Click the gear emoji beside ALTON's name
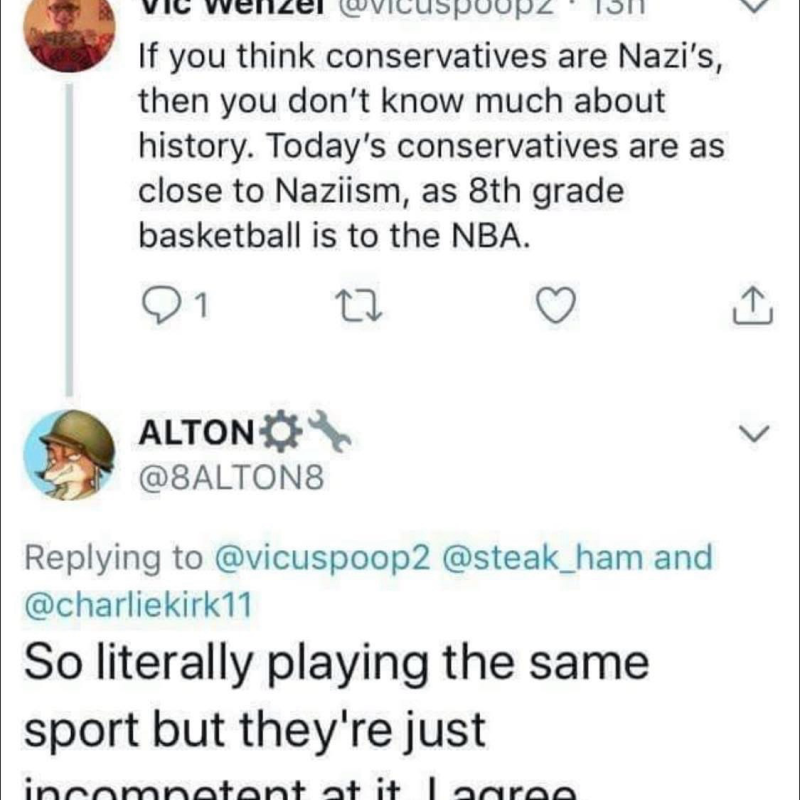Image resolution: width=800 pixels, height=800 pixels. point(277,433)
